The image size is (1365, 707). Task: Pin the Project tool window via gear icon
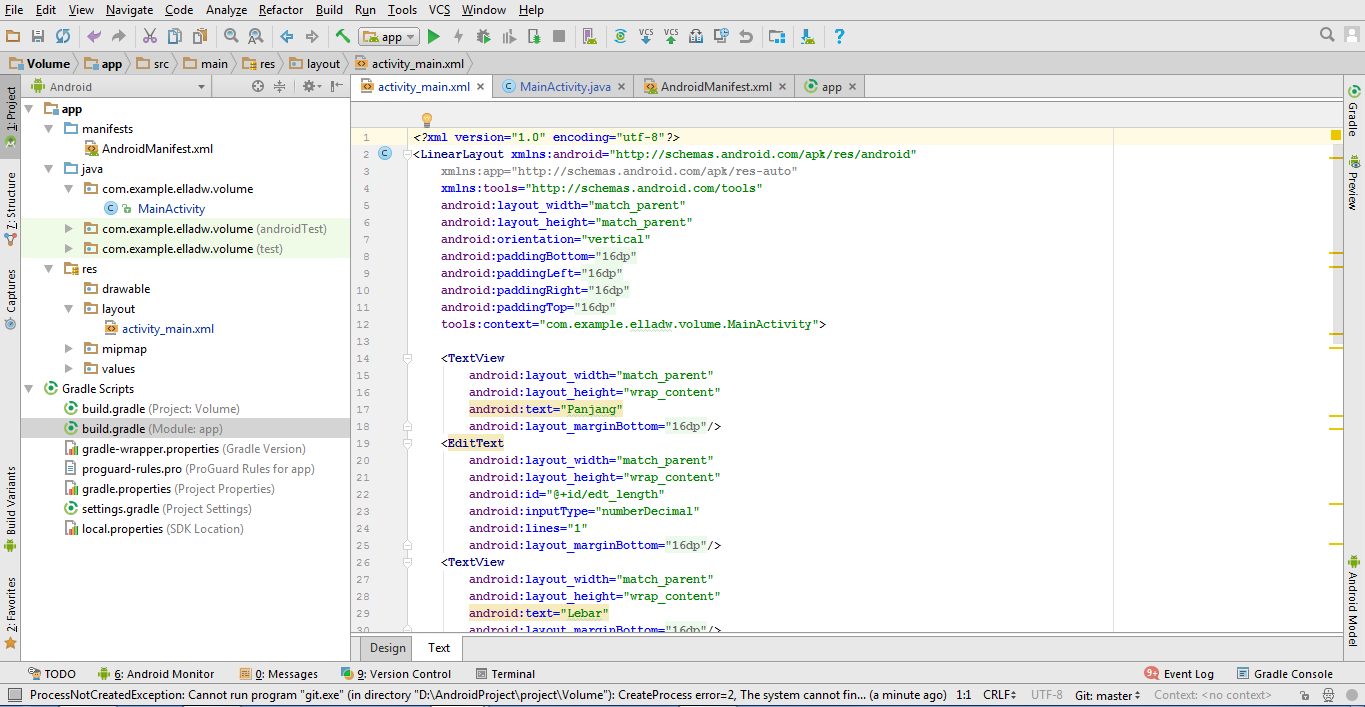(309, 86)
